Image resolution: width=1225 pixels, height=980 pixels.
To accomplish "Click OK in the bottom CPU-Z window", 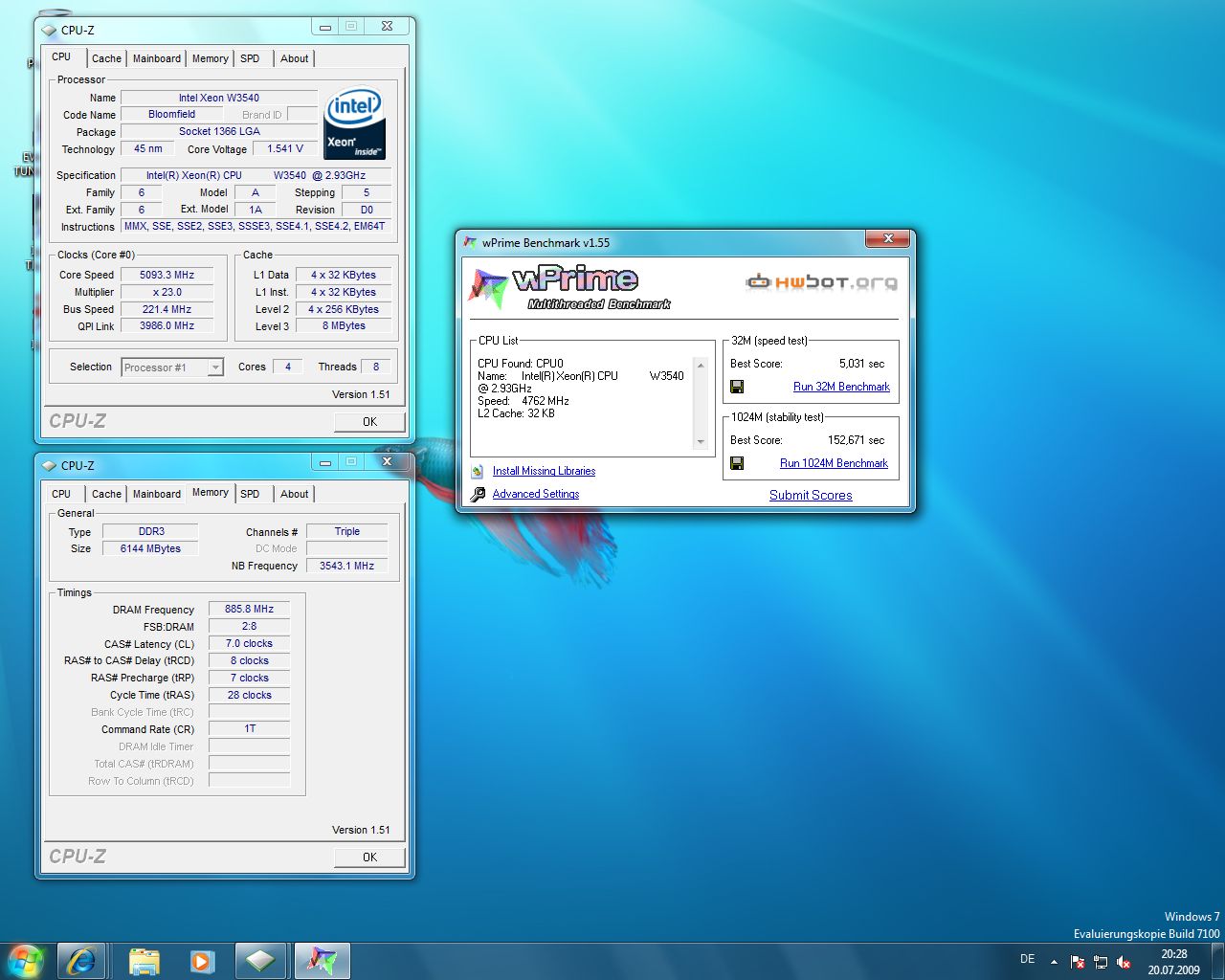I will pos(369,857).
